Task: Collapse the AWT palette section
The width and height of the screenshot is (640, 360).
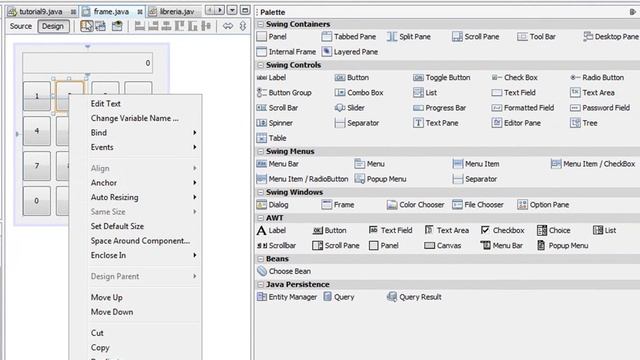Action: pyautogui.click(x=260, y=218)
